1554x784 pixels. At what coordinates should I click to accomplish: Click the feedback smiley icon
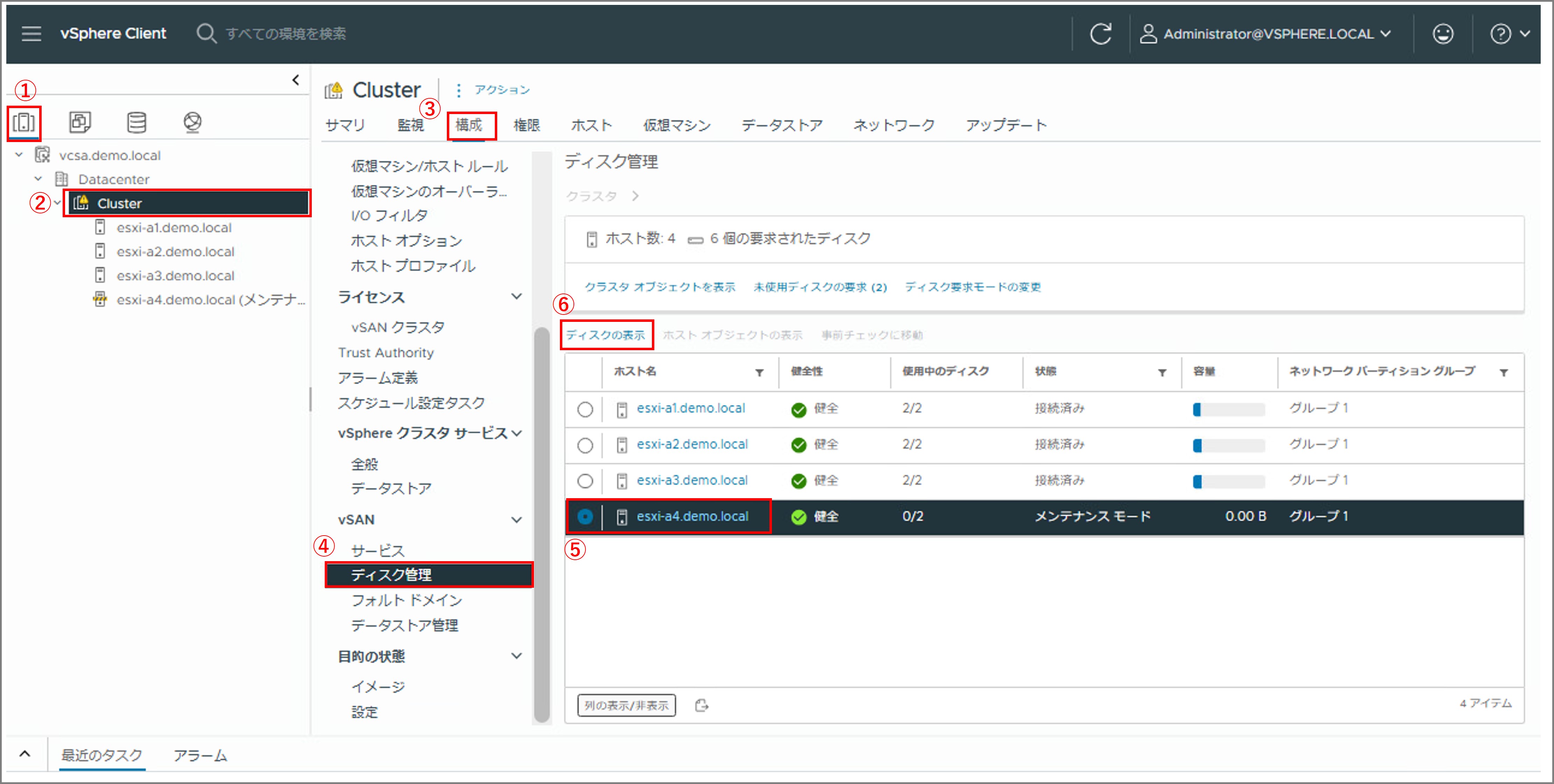1442,34
